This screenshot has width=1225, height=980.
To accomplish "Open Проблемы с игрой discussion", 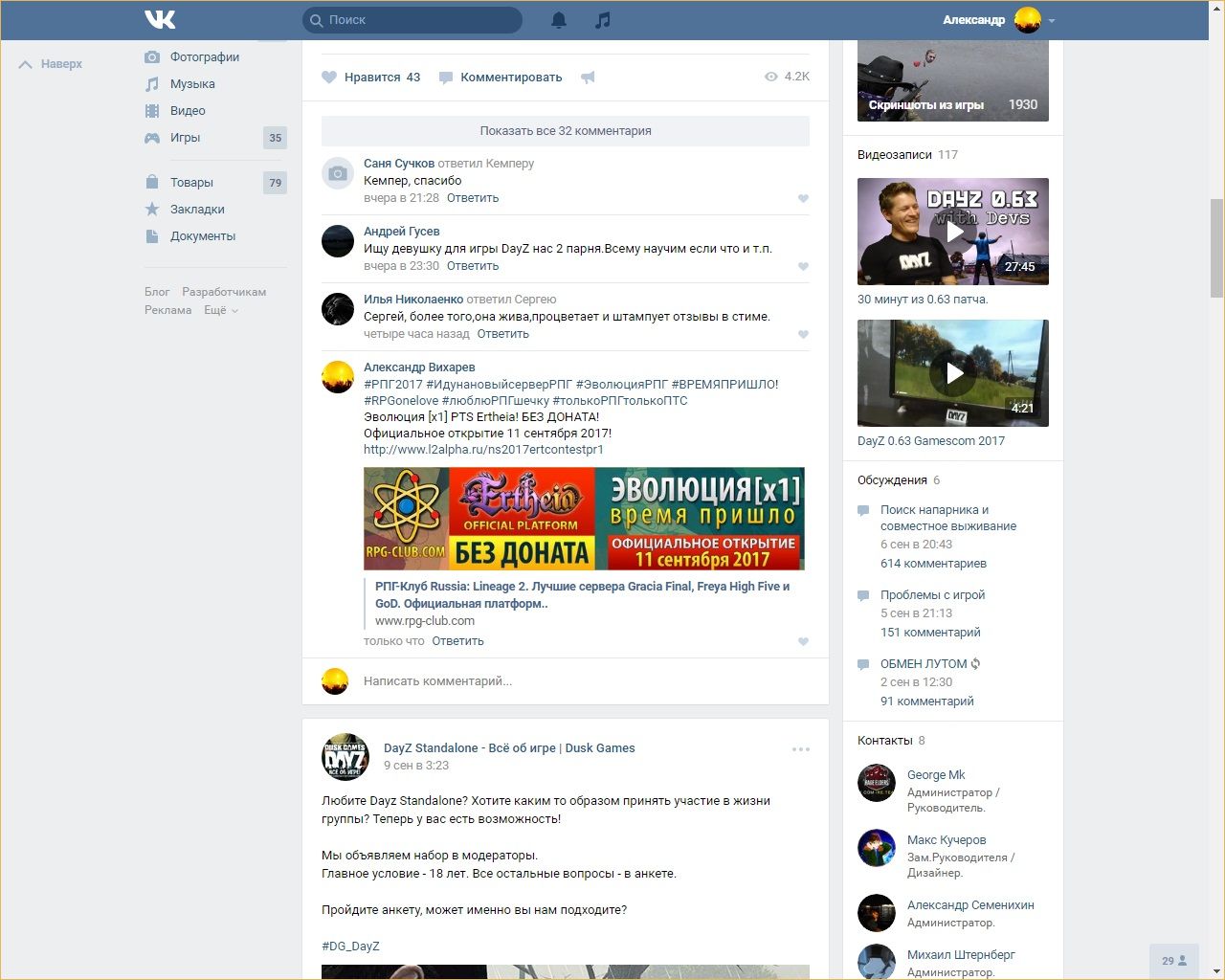I will pyautogui.click(x=932, y=595).
